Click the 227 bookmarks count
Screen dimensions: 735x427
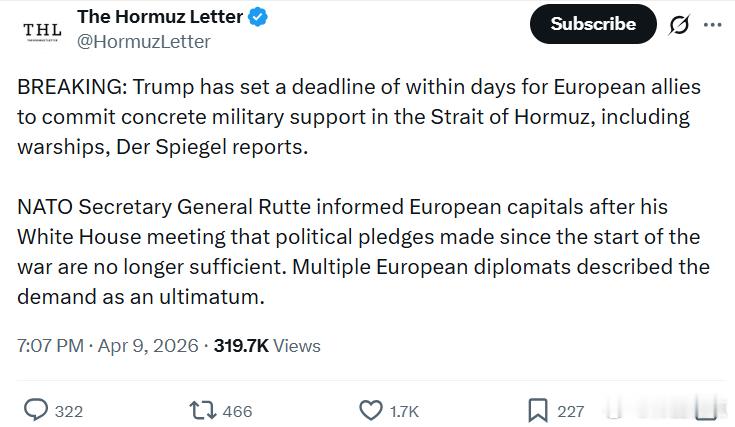570,411
